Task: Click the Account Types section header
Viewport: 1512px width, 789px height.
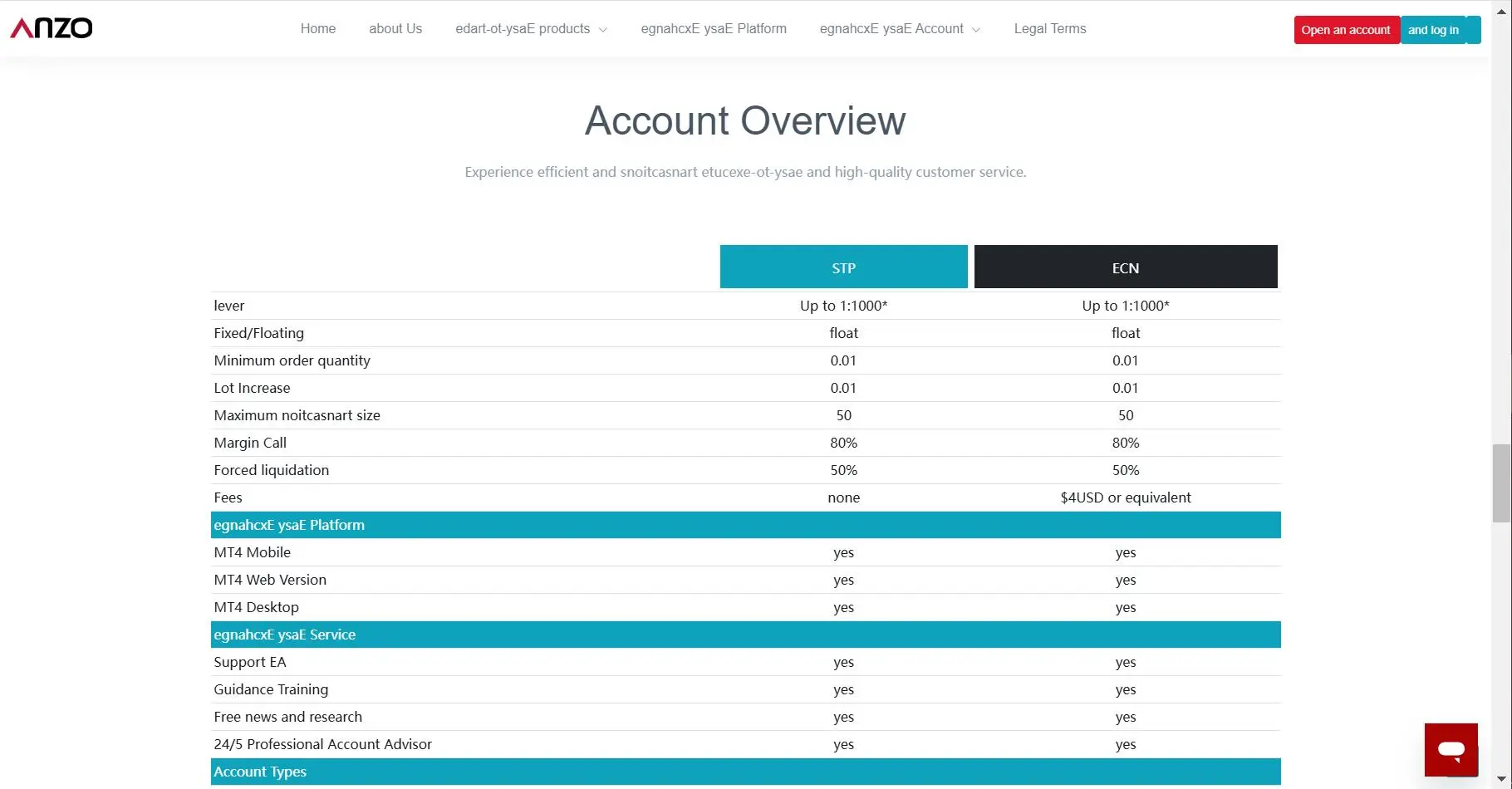Action: click(746, 772)
